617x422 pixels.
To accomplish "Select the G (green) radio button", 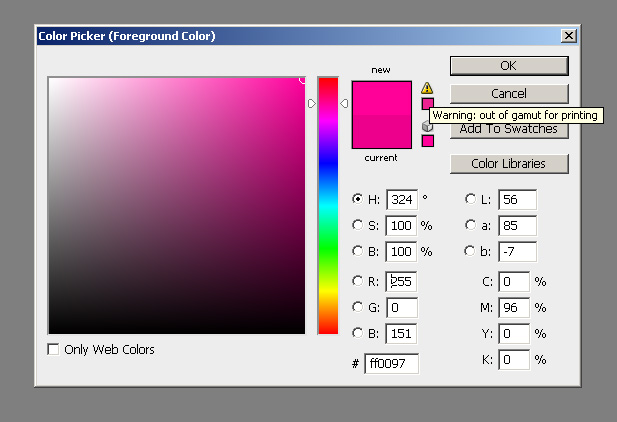I will (x=358, y=307).
